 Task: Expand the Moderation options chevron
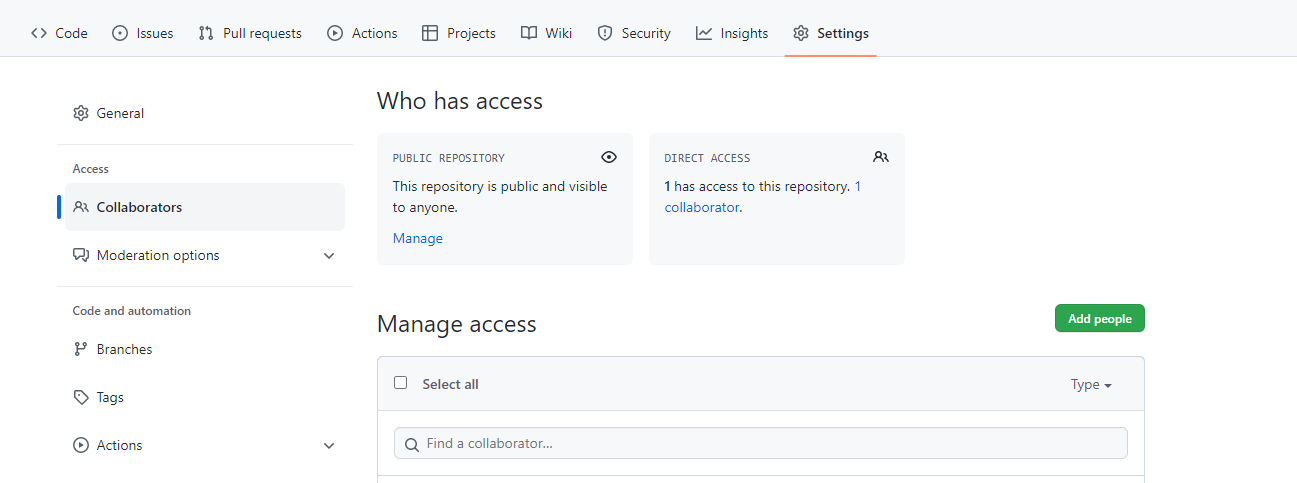tap(329, 256)
